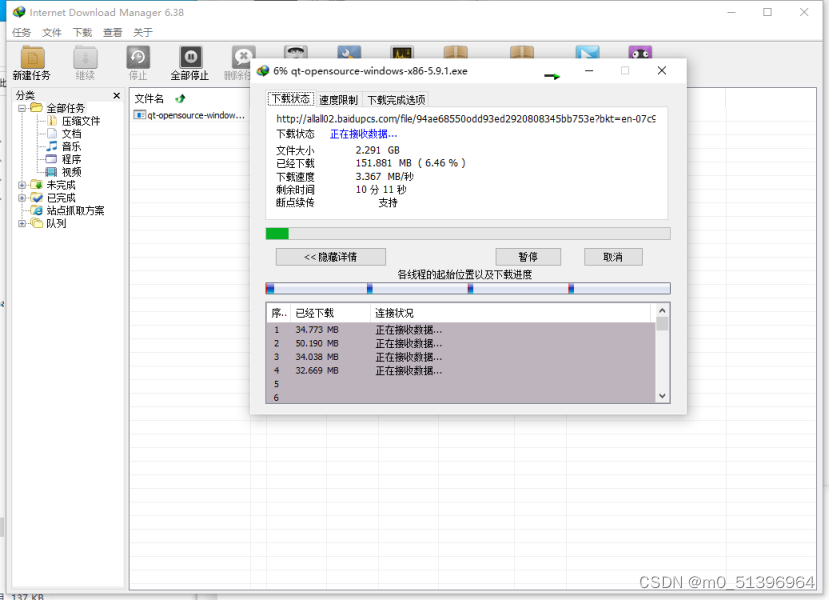Click the thread list scroll-down arrow

tap(662, 396)
